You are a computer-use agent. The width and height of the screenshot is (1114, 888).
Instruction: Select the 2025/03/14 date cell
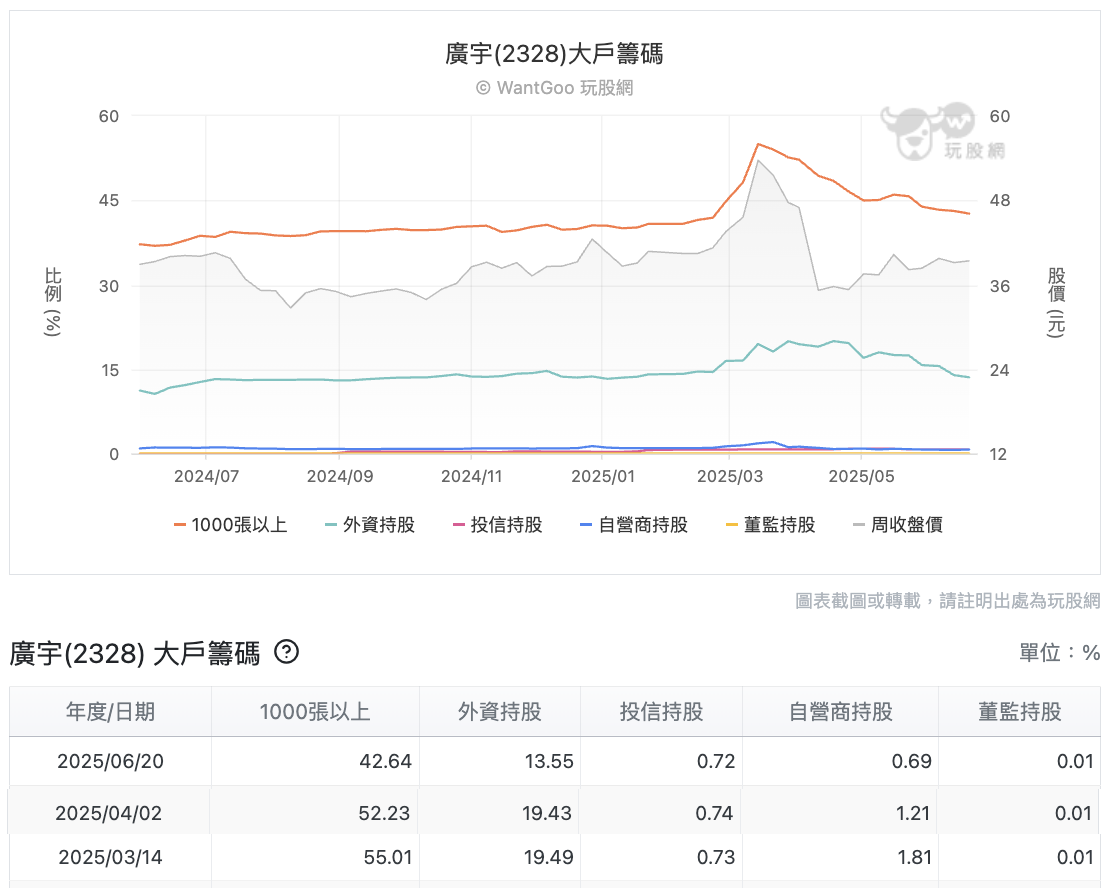110,857
